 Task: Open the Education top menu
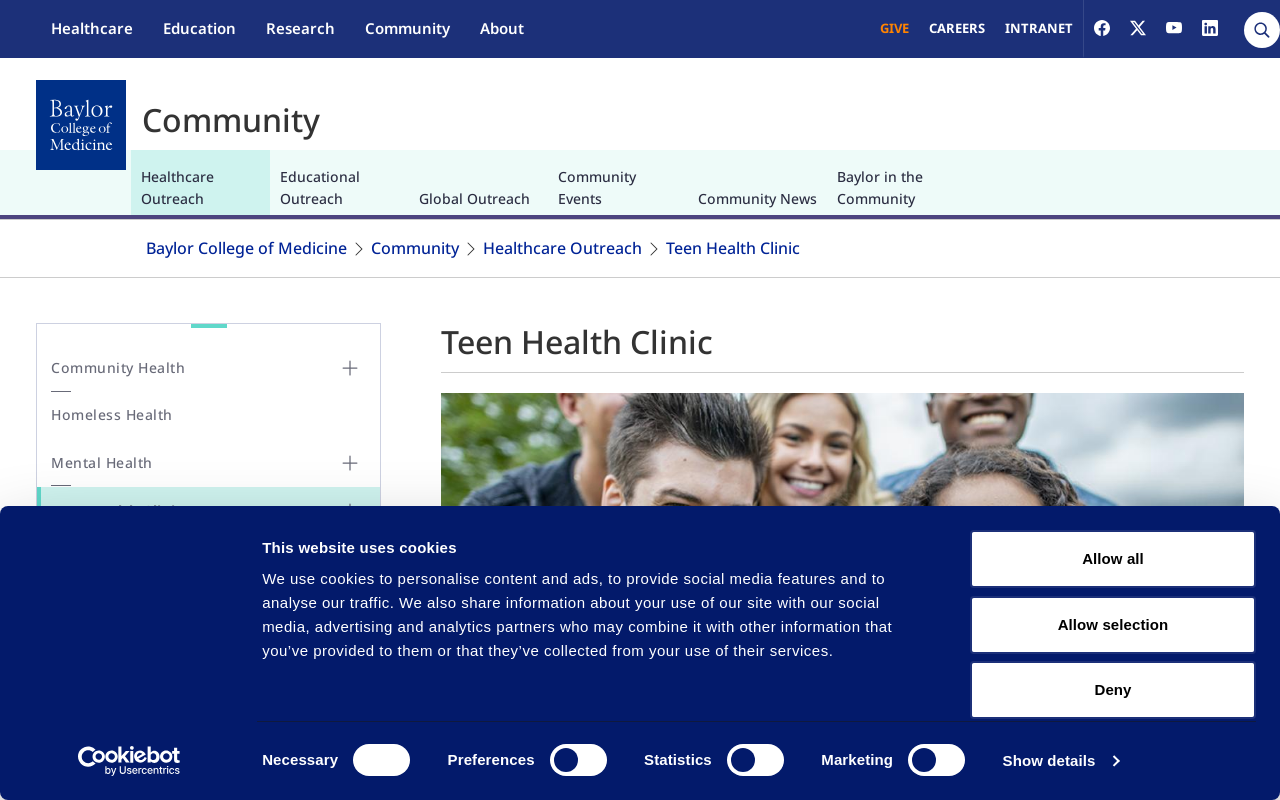click(x=199, y=28)
